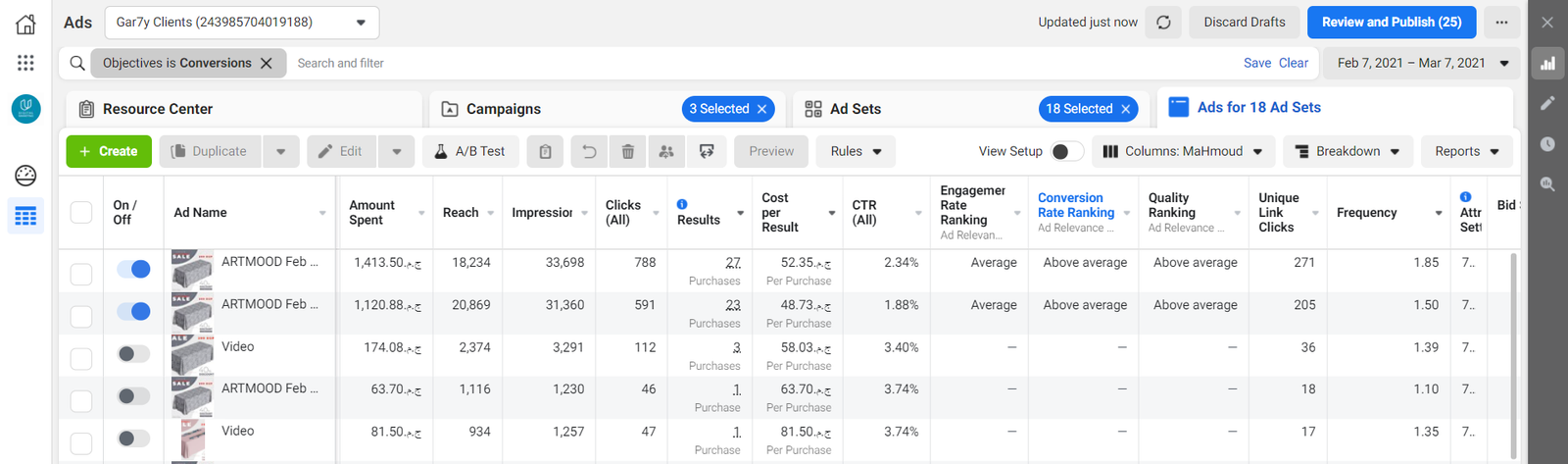Click the undo arrow icon

click(x=589, y=151)
